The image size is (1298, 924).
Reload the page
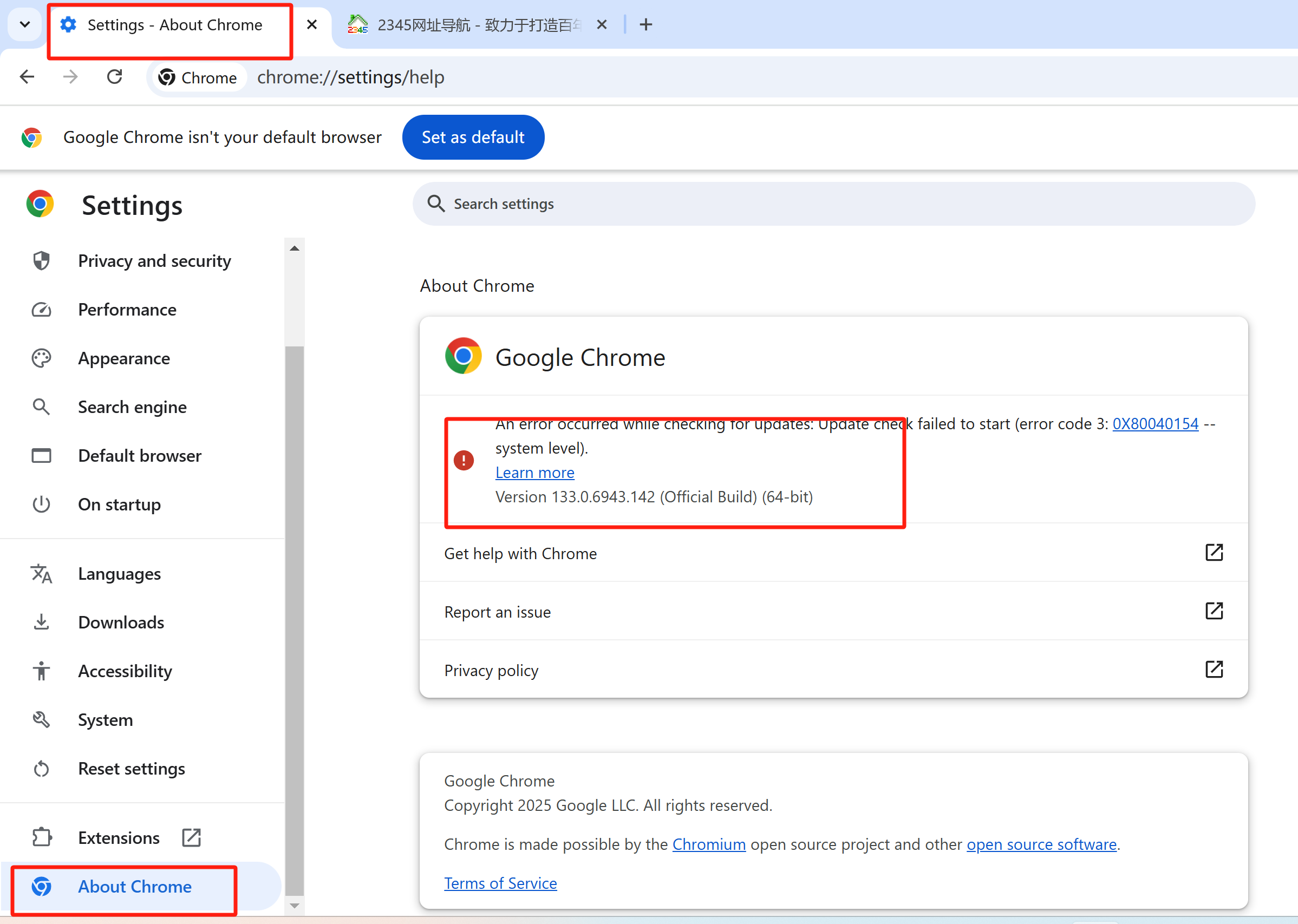coord(114,77)
